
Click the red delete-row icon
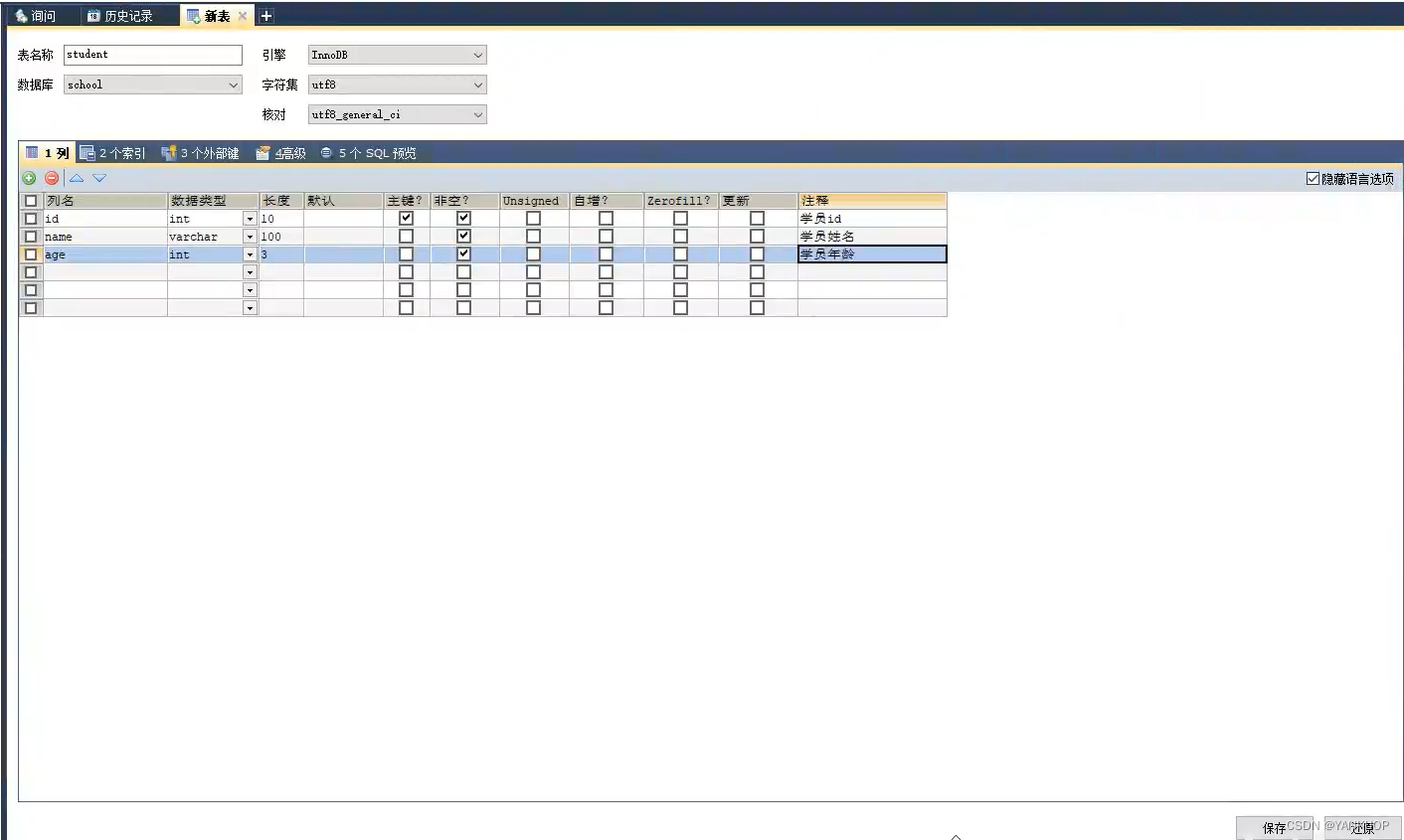point(52,178)
